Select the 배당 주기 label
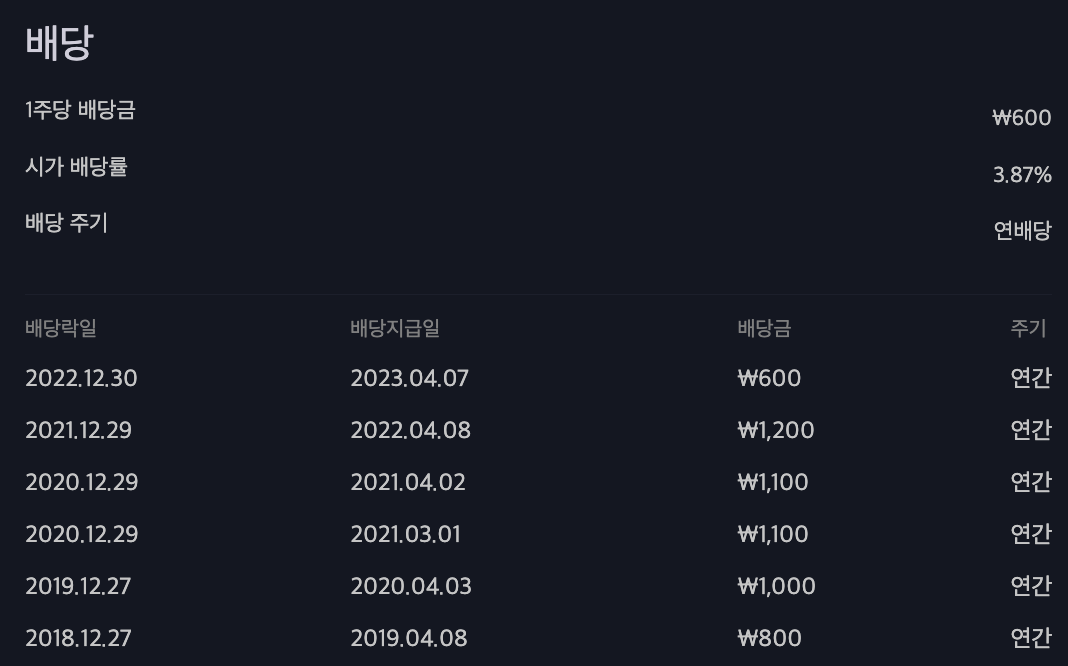This screenshot has width=1068, height=666. (x=67, y=223)
